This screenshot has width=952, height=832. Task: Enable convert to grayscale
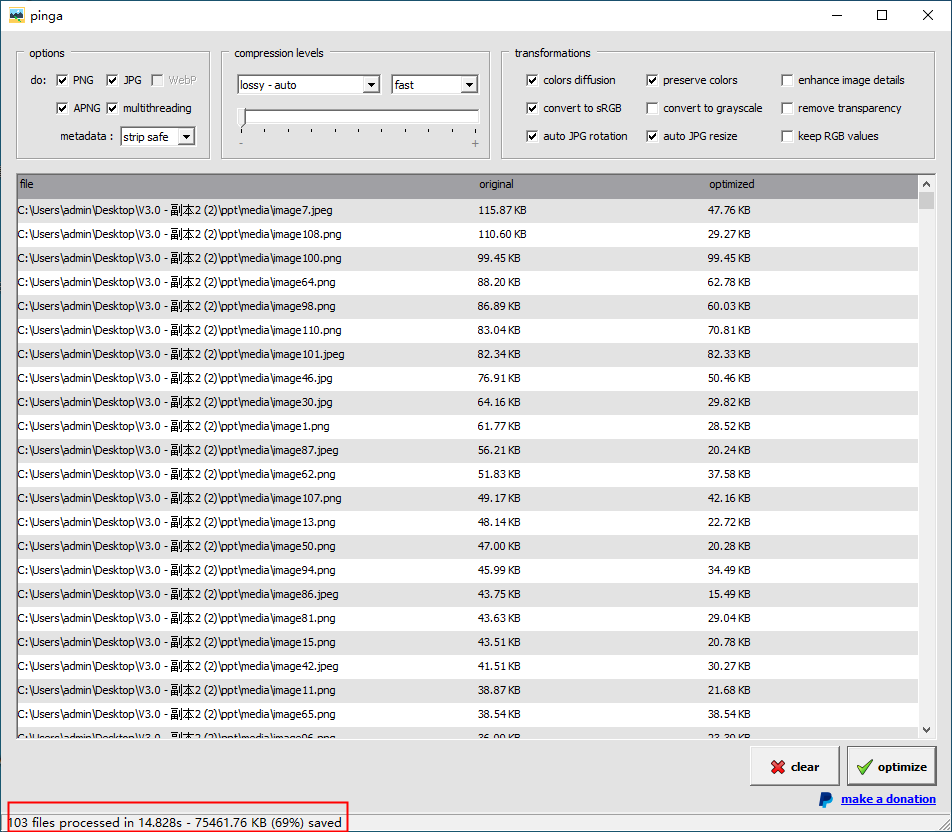click(653, 108)
